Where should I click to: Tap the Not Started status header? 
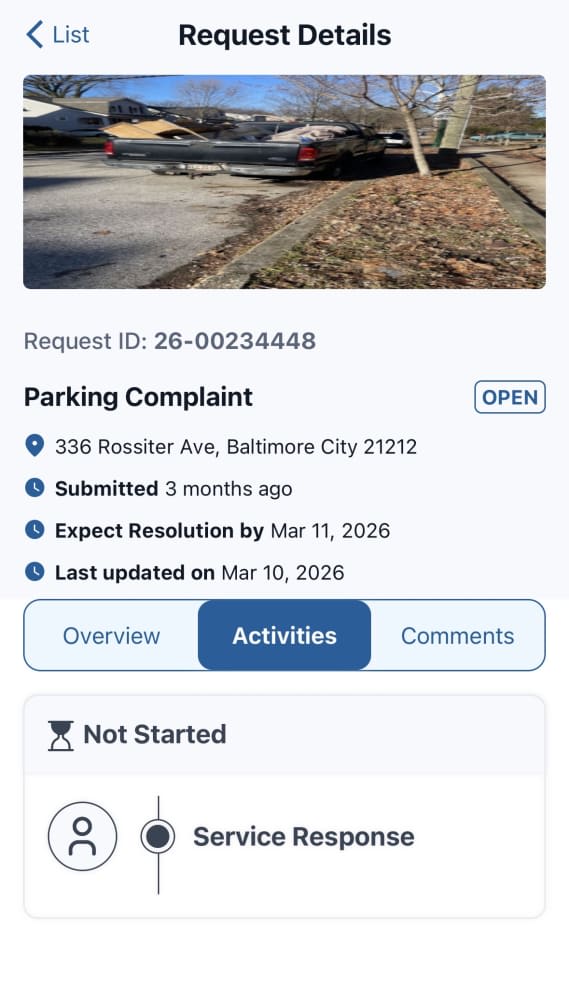click(x=284, y=735)
